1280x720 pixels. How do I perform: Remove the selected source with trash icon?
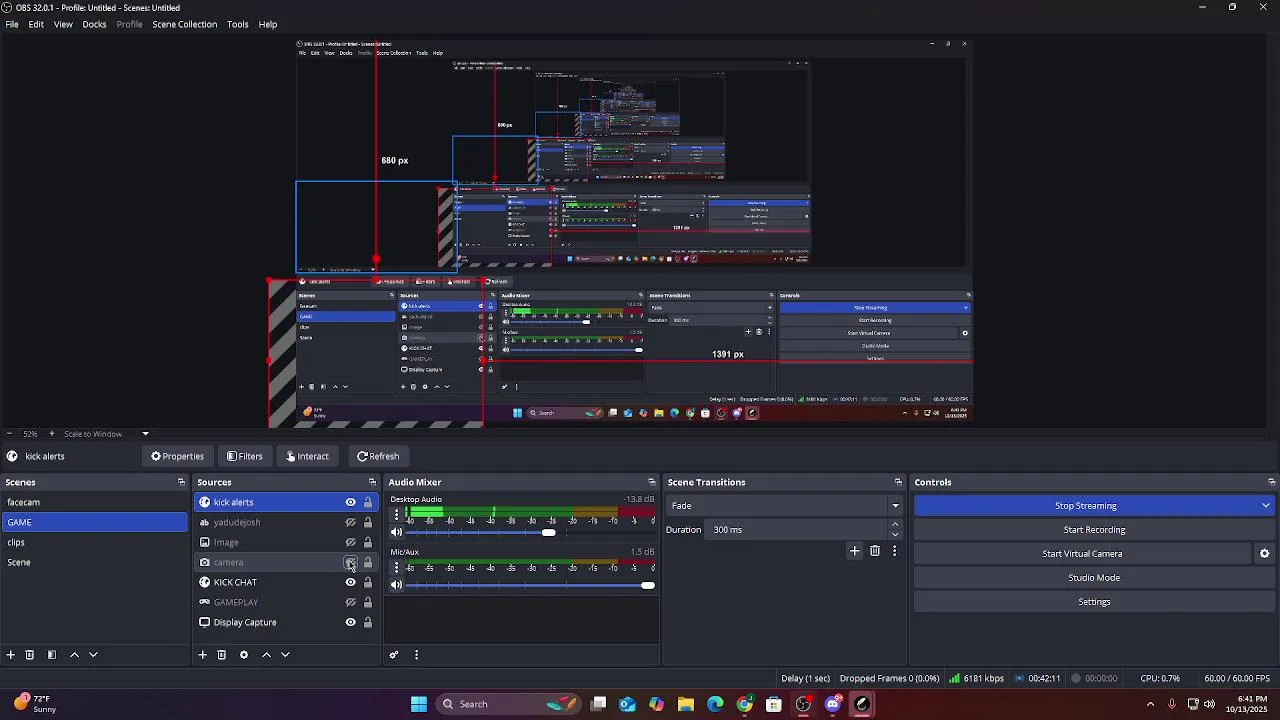[x=222, y=655]
